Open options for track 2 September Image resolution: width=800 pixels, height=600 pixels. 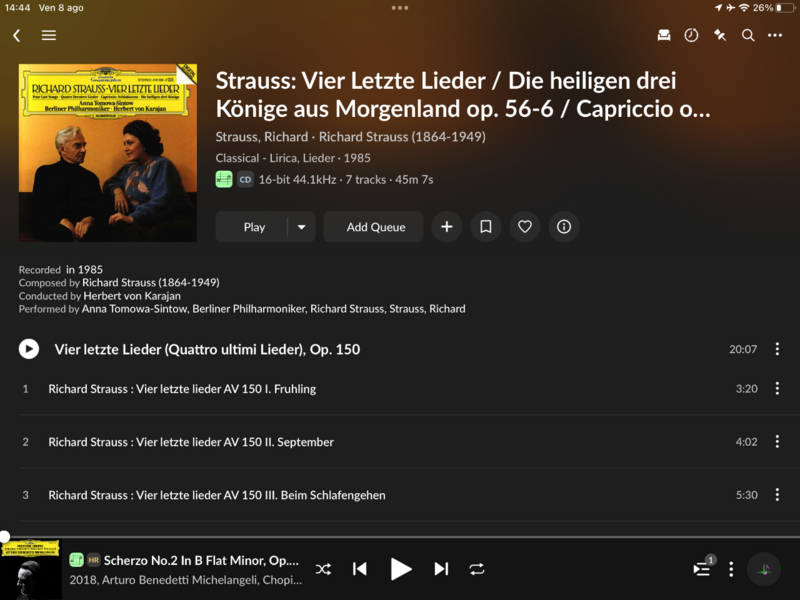point(777,441)
